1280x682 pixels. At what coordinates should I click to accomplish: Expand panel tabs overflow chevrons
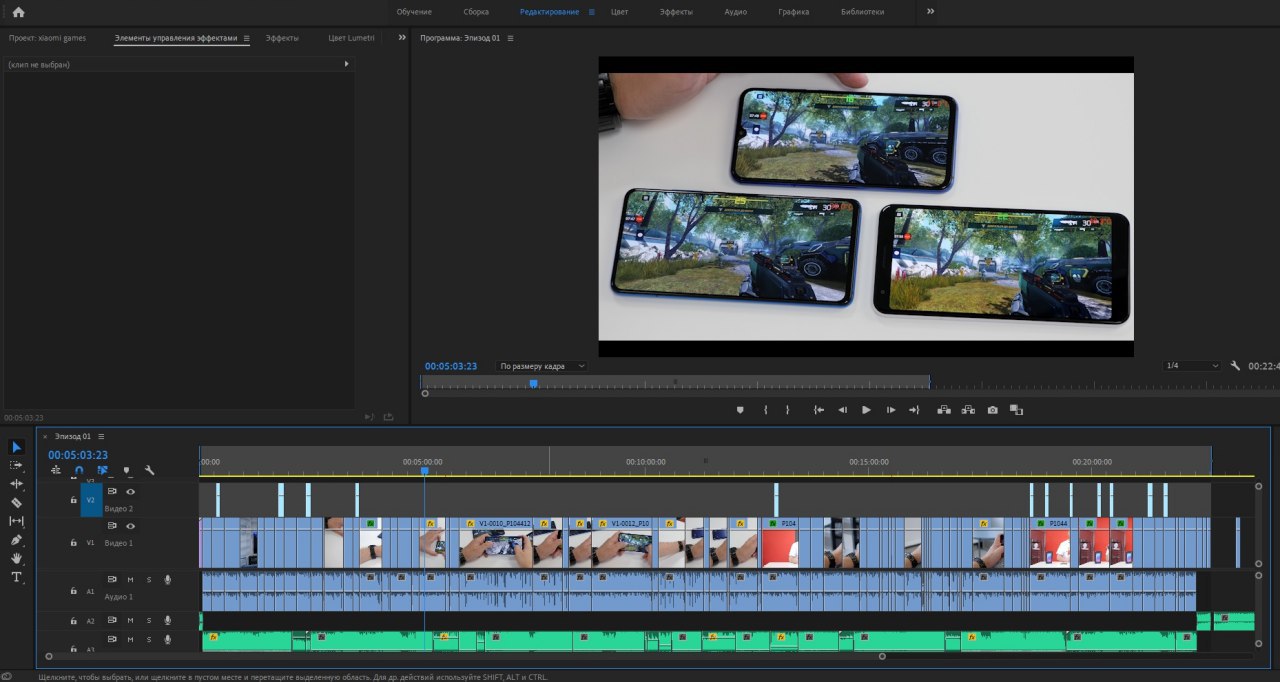402,38
